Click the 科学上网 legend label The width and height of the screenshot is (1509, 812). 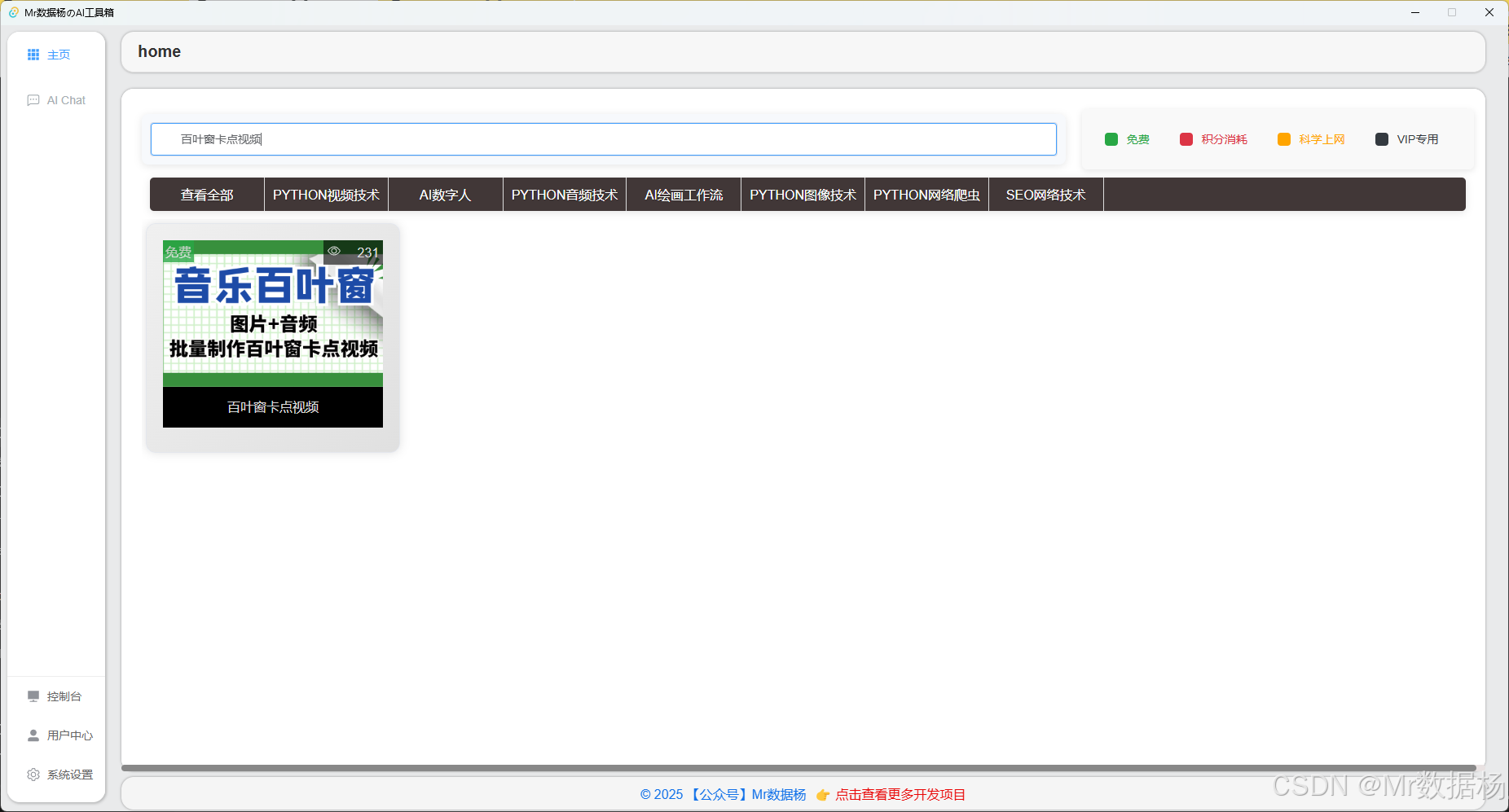point(1322,139)
